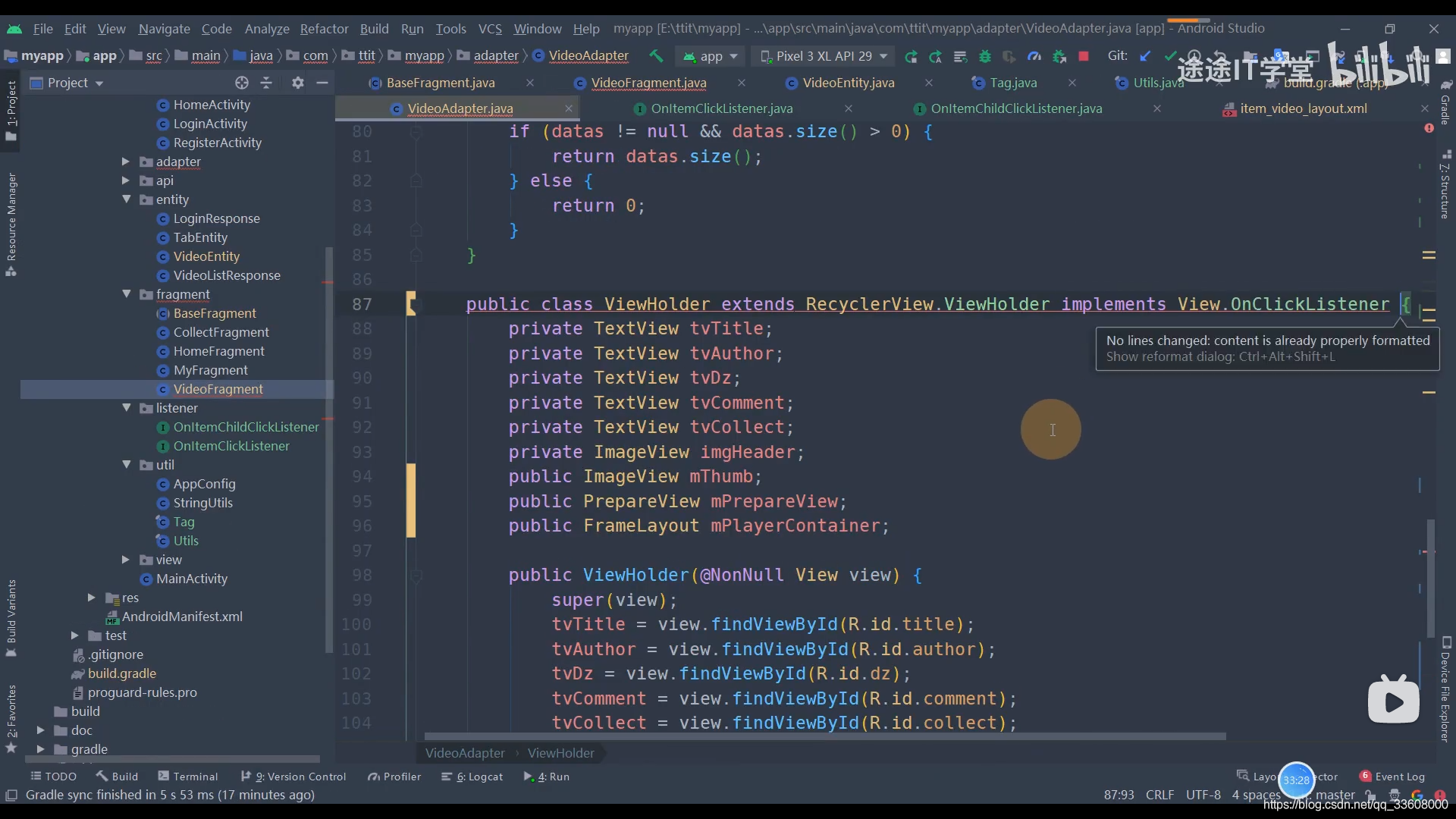This screenshot has width=1456, height=819.
Task: Toggle the Favorites side panel
Action: 11,718
